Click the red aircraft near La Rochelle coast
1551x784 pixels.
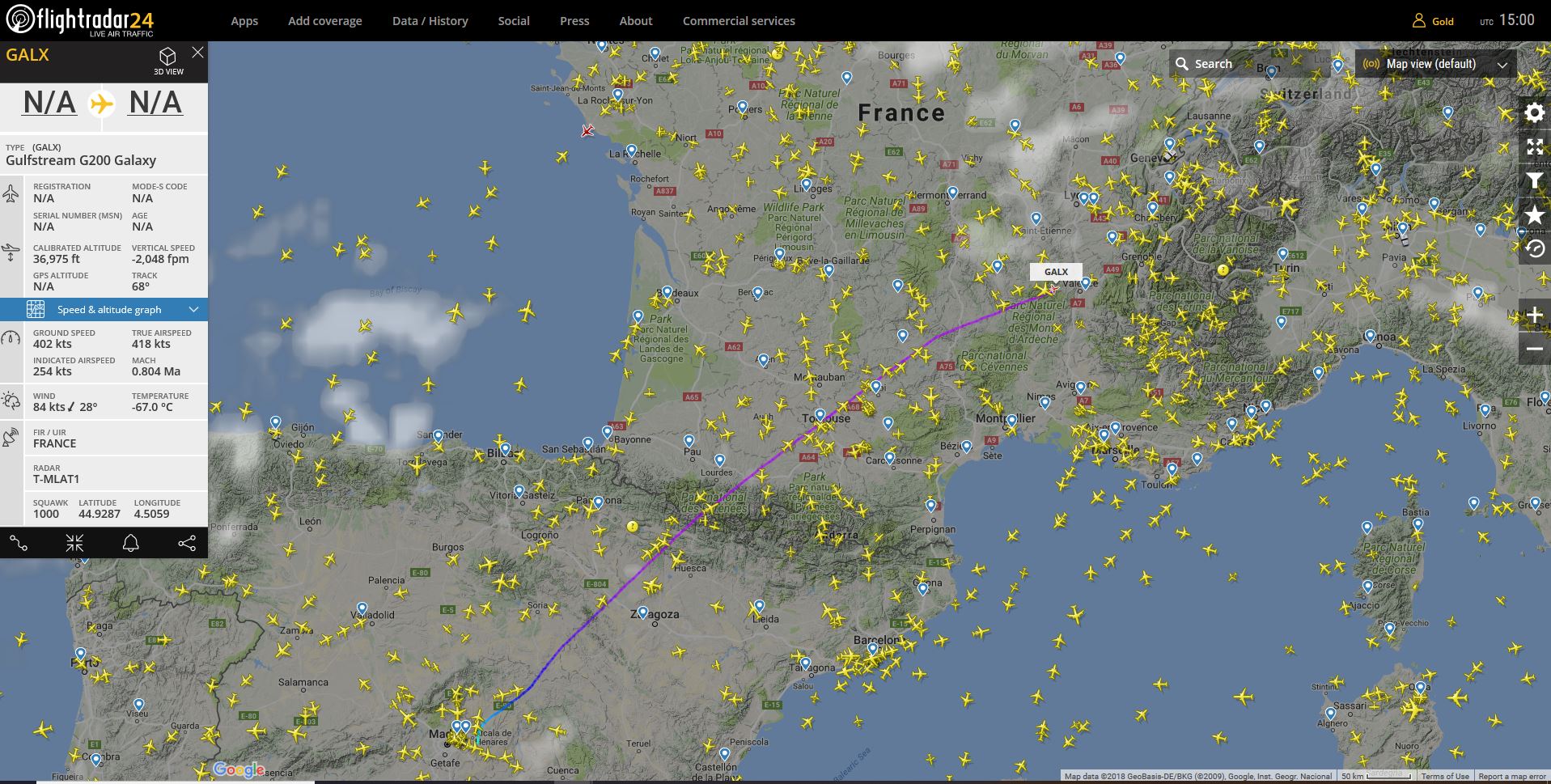coord(587,130)
